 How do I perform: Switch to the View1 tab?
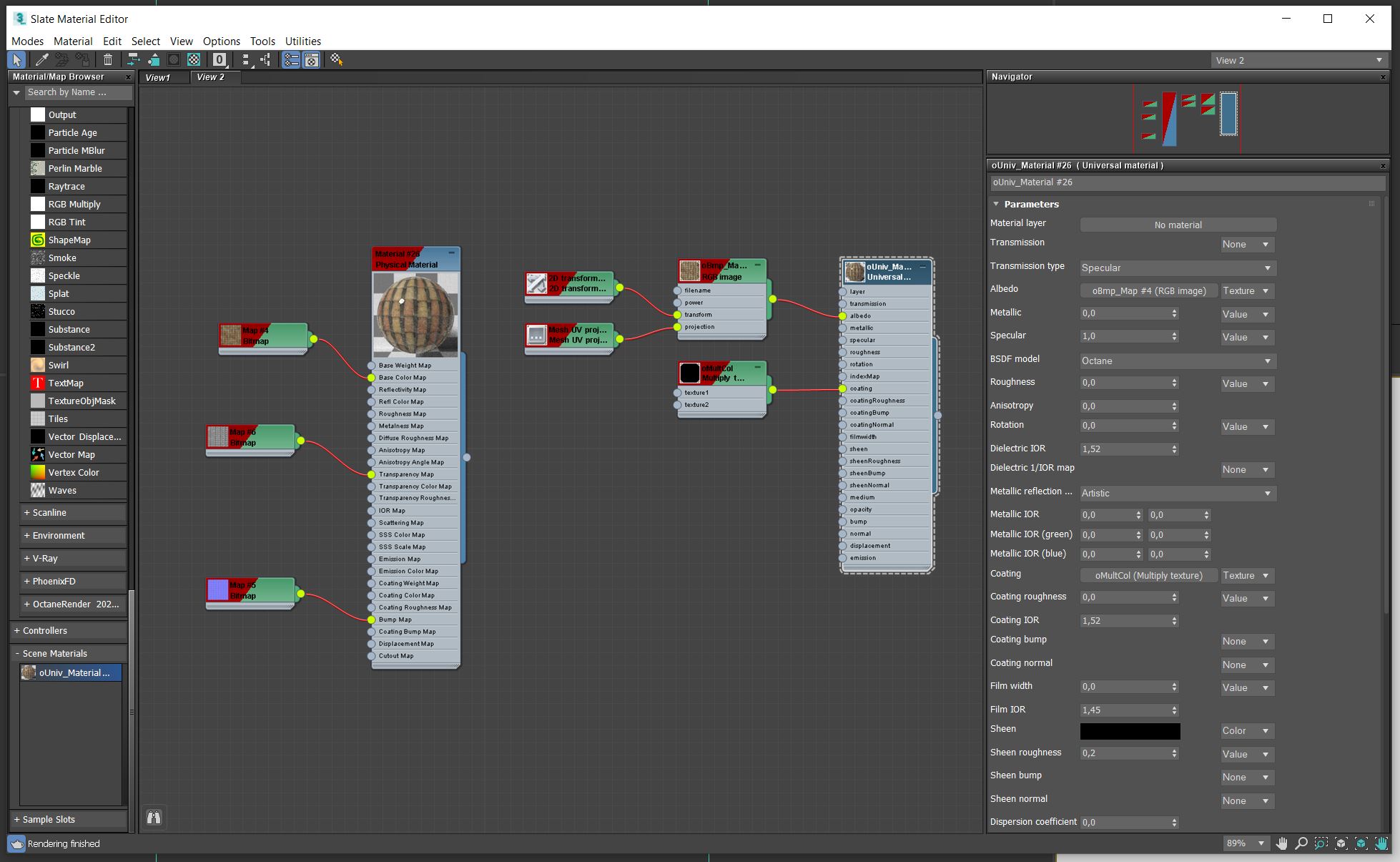pyautogui.click(x=158, y=77)
